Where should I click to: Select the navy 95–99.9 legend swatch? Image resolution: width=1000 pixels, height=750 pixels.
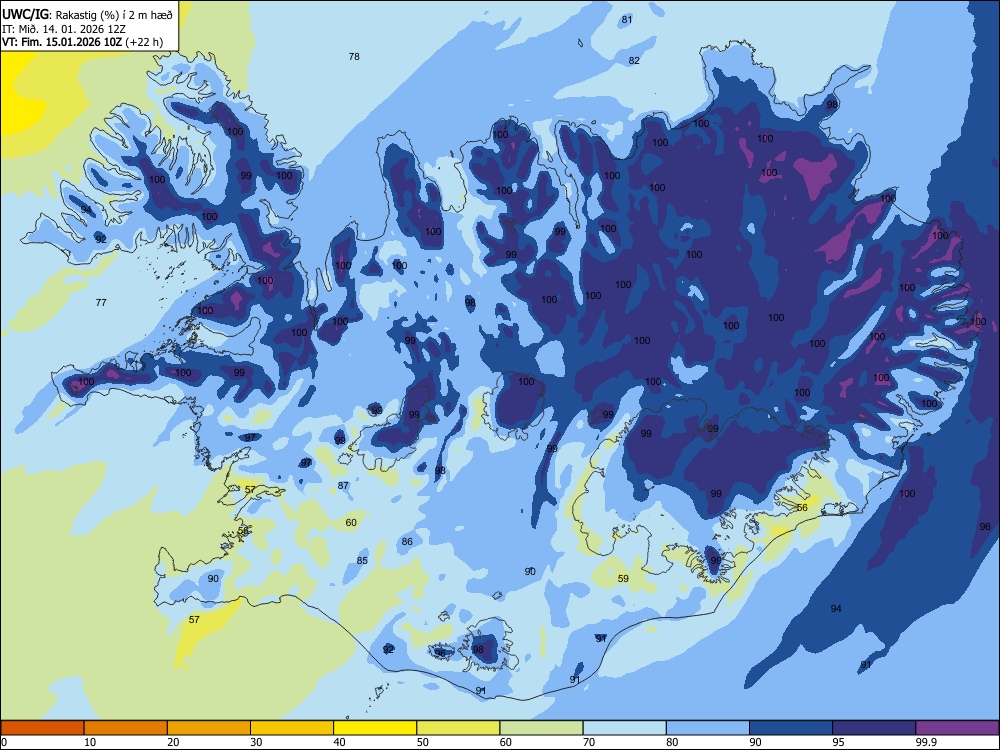click(x=874, y=728)
